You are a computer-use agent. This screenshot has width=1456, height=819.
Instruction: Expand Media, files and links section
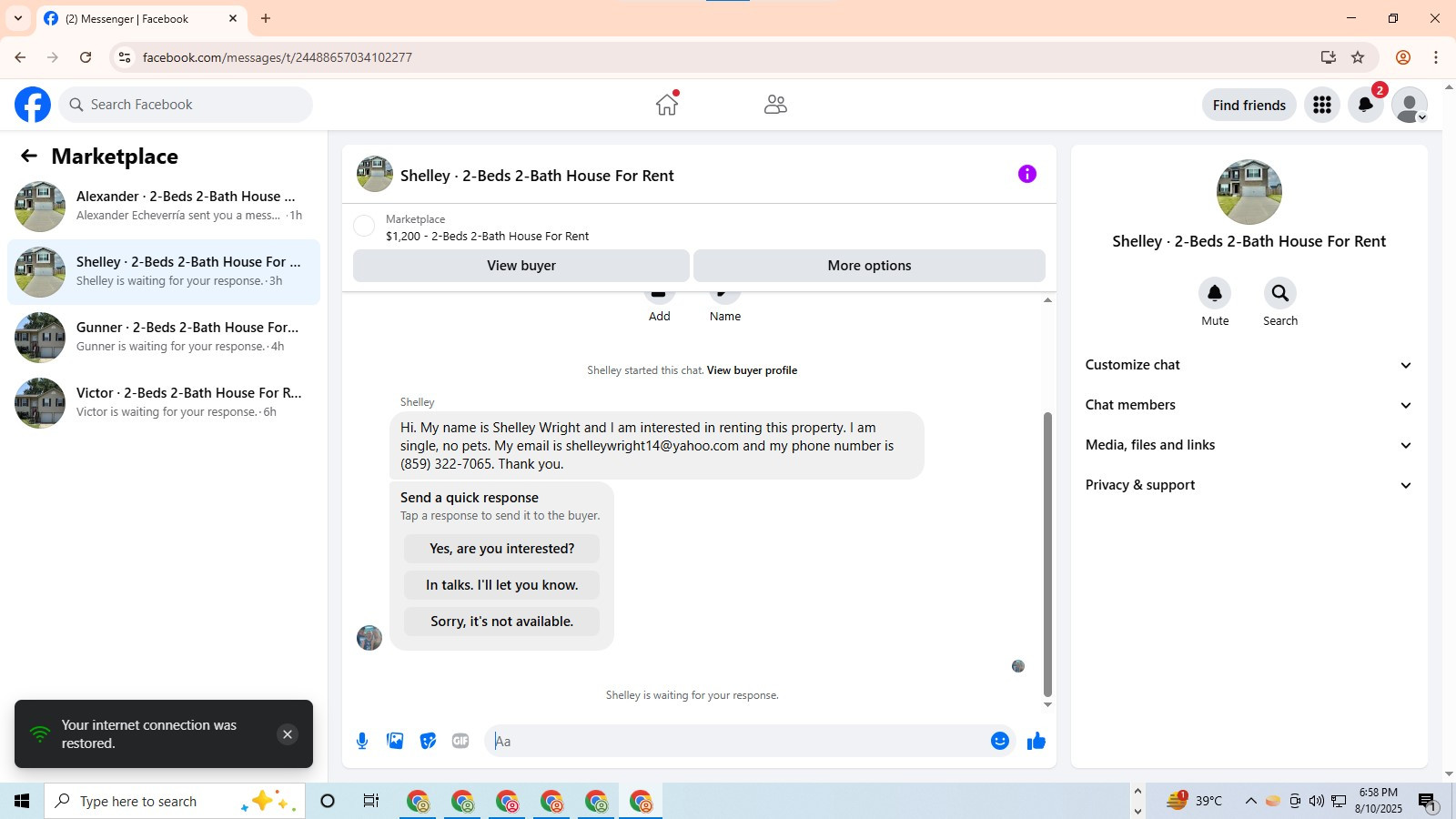1249,445
